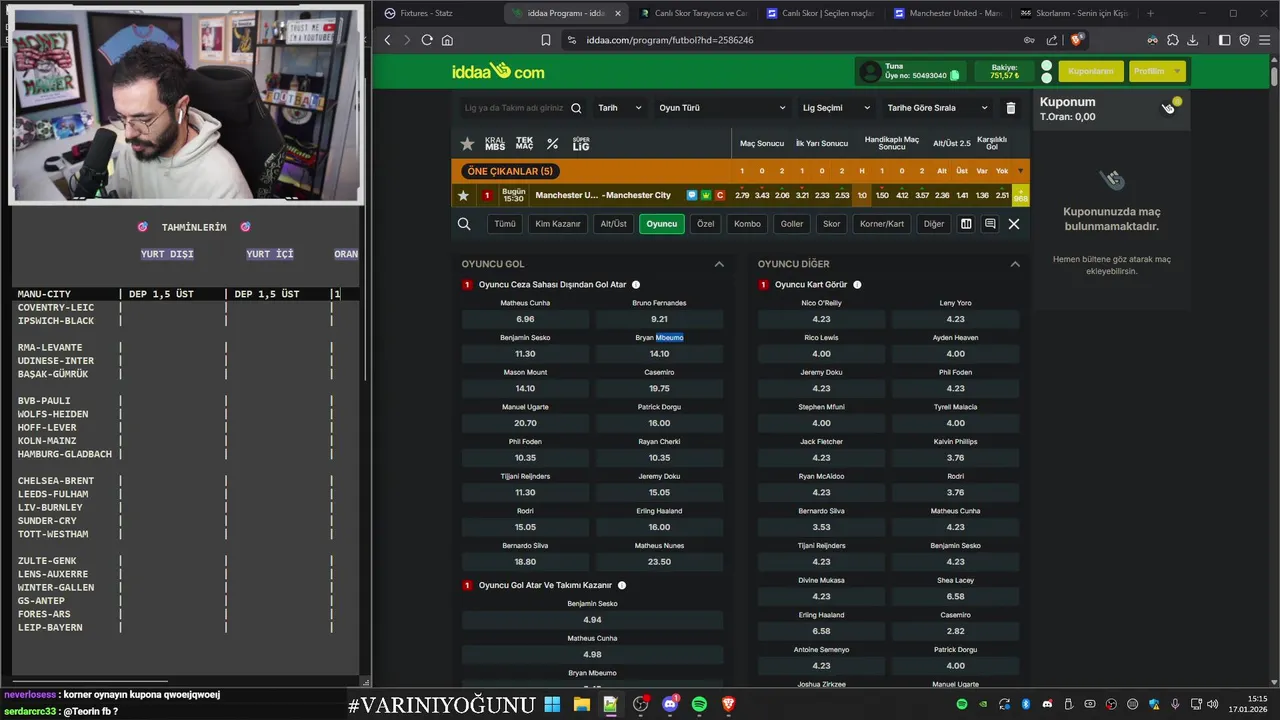The width and height of the screenshot is (1280, 720).
Task: Select Bruno Fernandes 9.21 odds
Action: tap(659, 319)
